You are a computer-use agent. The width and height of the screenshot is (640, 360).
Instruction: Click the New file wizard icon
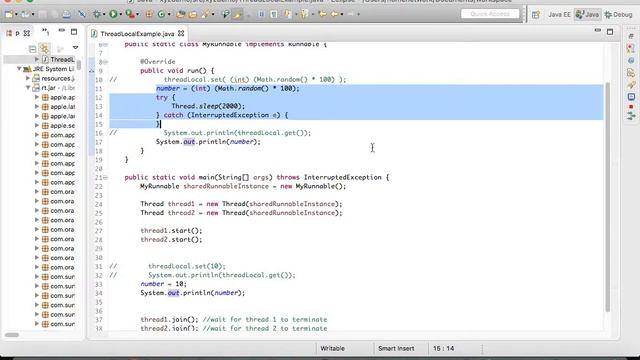[9, 14]
